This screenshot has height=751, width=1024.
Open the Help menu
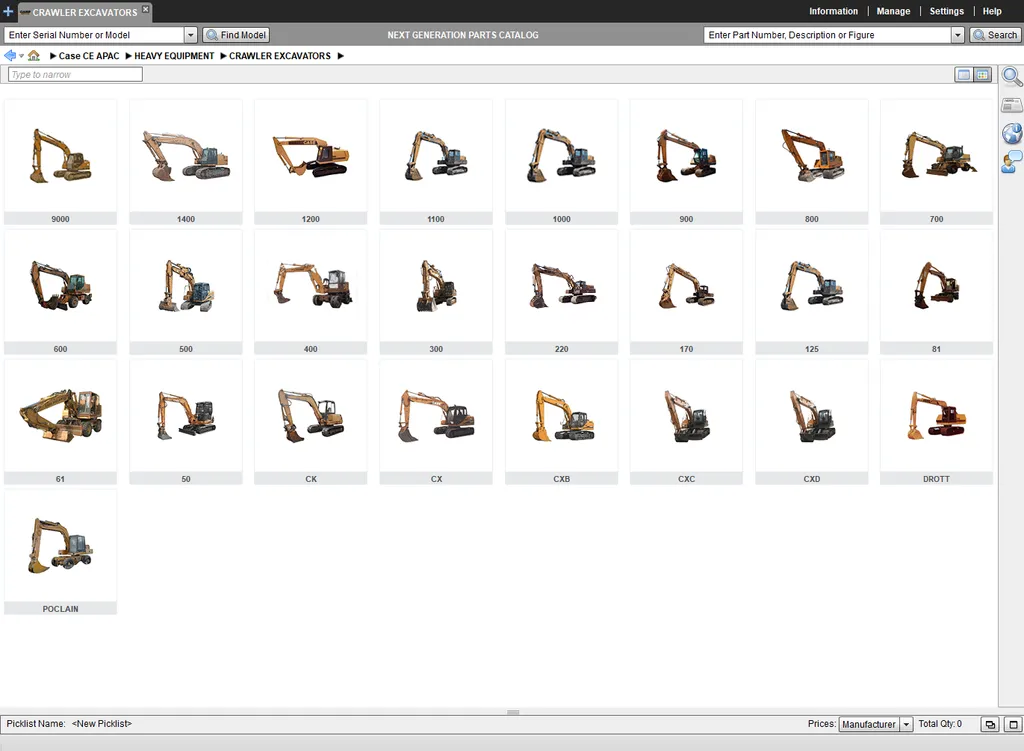[x=991, y=11]
